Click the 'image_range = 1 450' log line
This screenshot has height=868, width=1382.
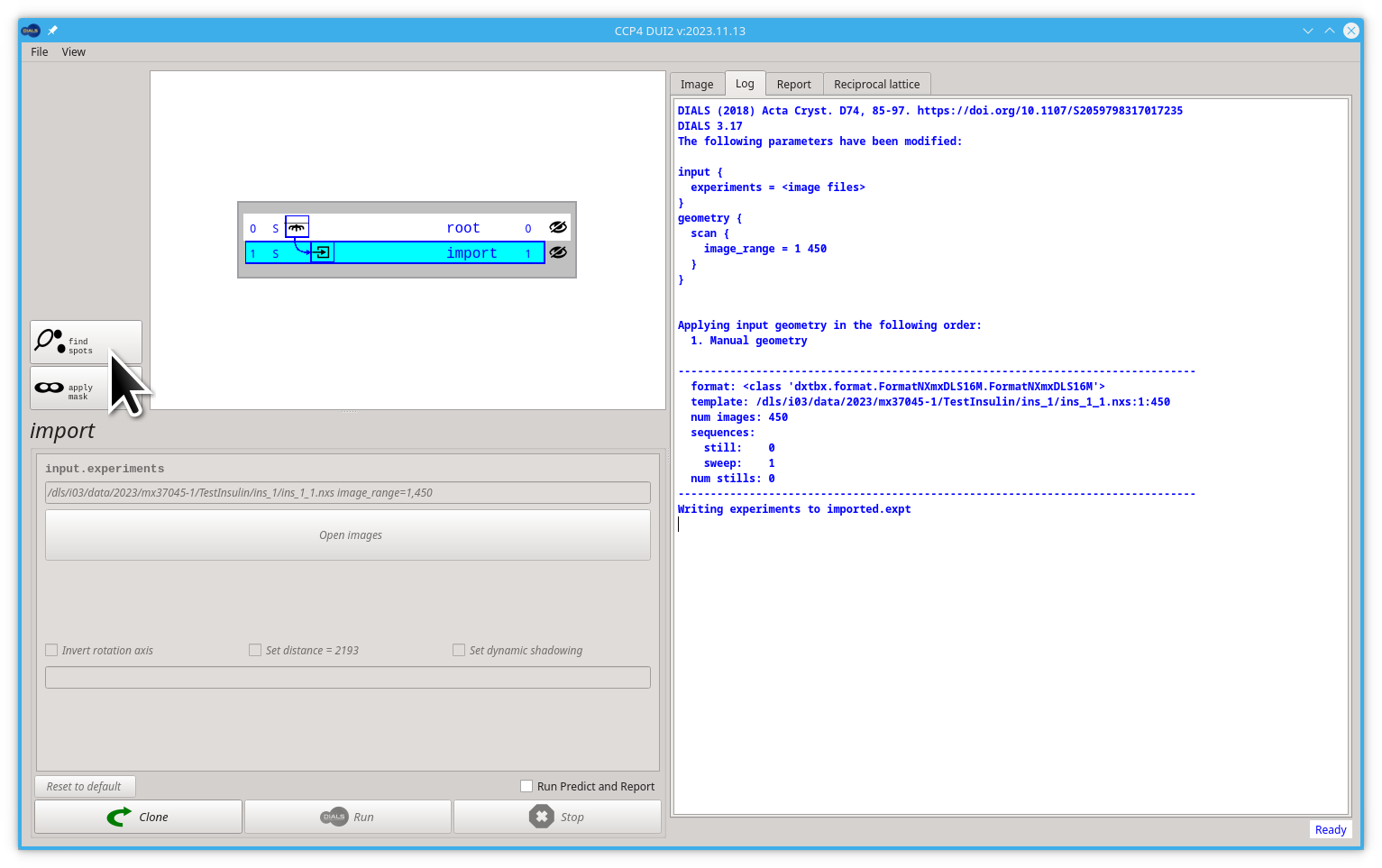tap(765, 249)
